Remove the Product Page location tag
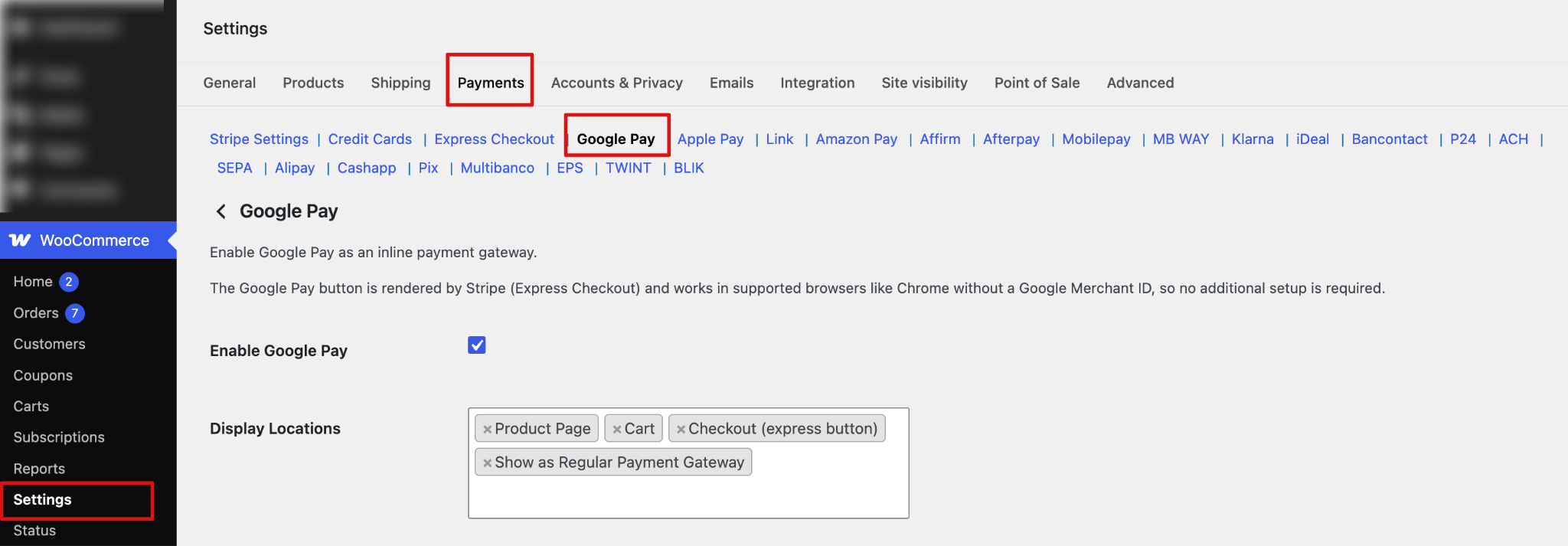Image resolution: width=1568 pixels, height=546 pixels. (x=487, y=430)
